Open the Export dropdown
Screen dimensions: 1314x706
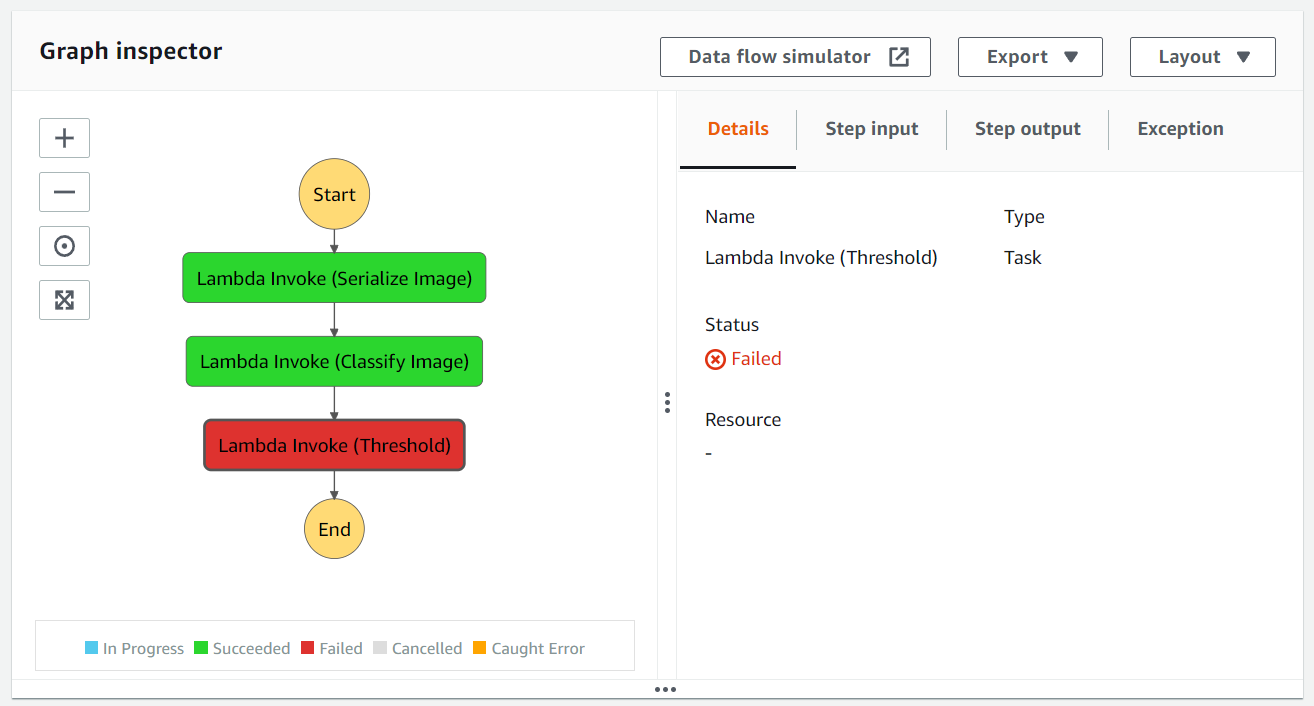[x=1030, y=56]
